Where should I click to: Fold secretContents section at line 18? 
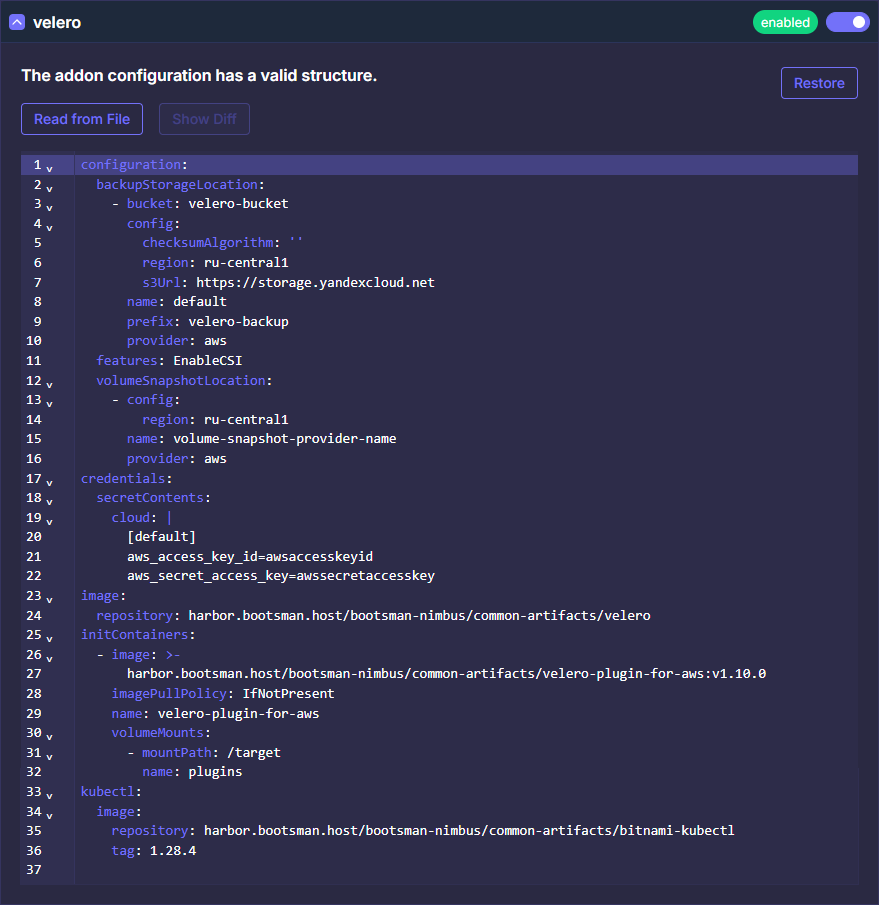pyautogui.click(x=50, y=501)
